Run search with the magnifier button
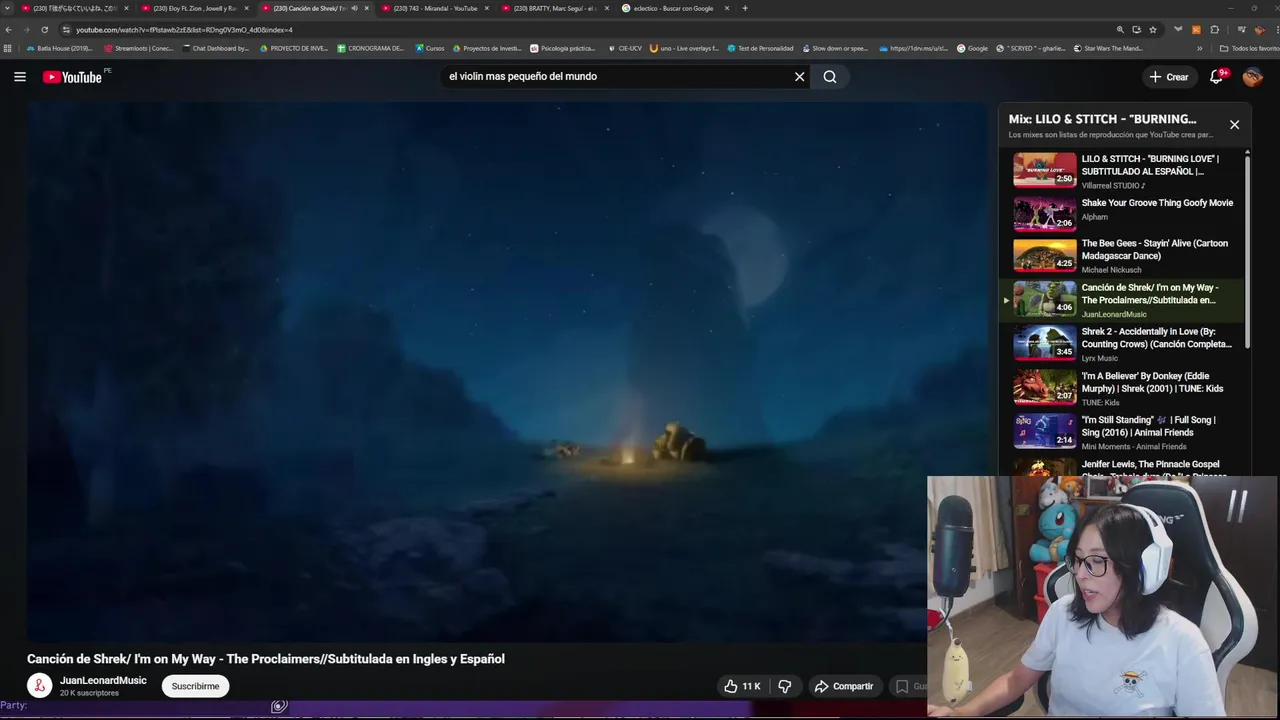 [x=830, y=77]
